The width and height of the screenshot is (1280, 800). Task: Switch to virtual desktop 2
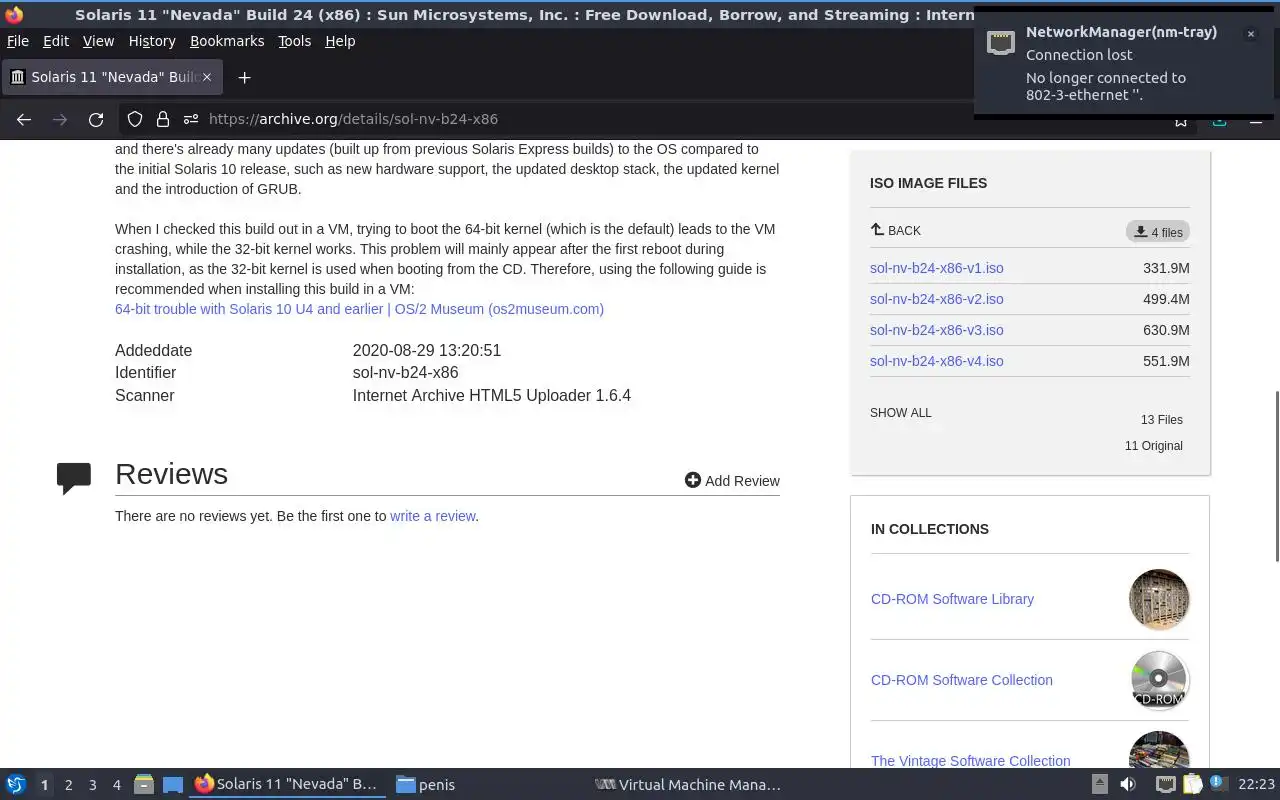(x=69, y=785)
